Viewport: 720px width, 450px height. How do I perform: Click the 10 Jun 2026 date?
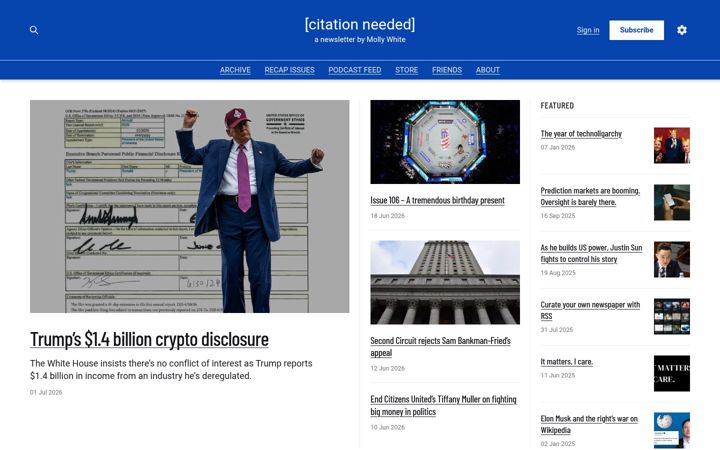[388, 427]
